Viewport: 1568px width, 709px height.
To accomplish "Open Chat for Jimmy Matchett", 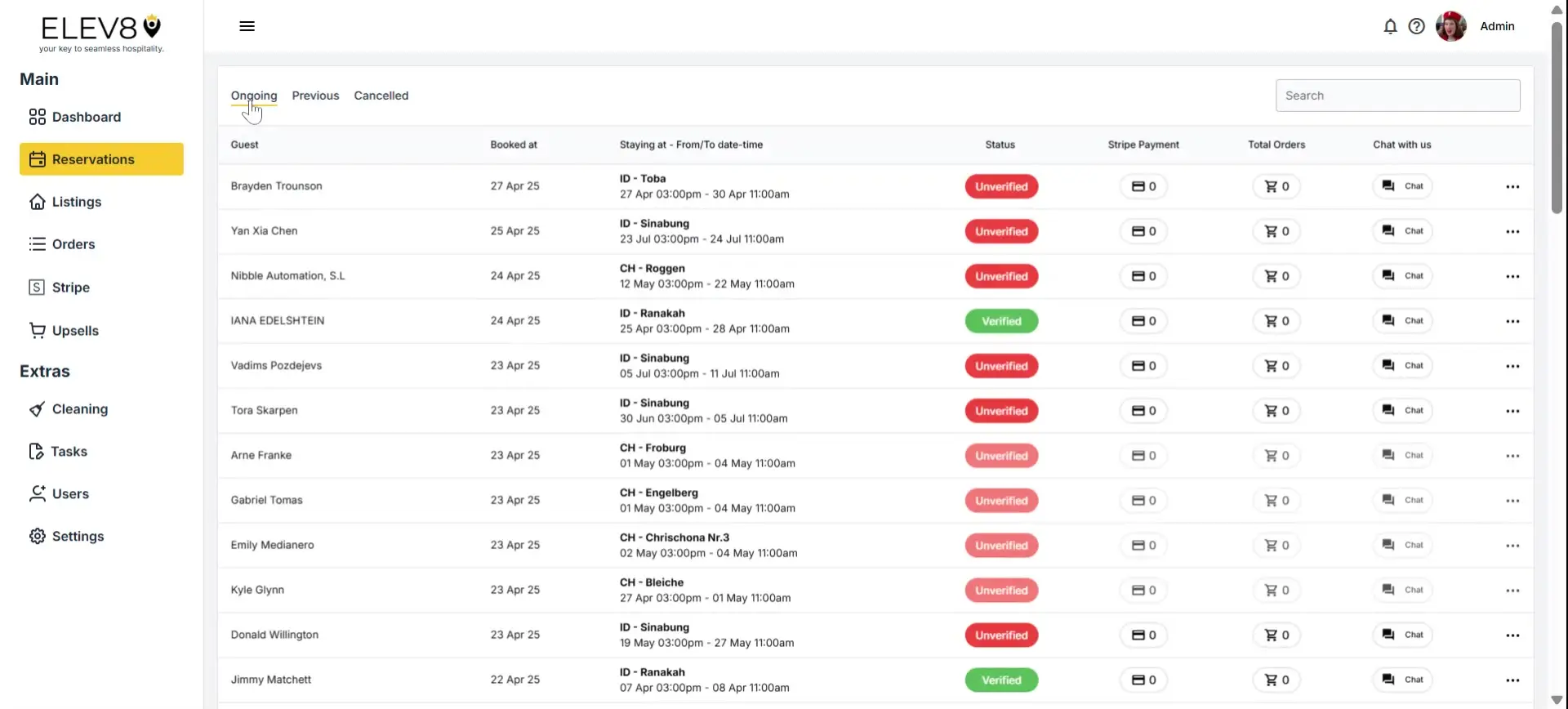I will [1402, 680].
